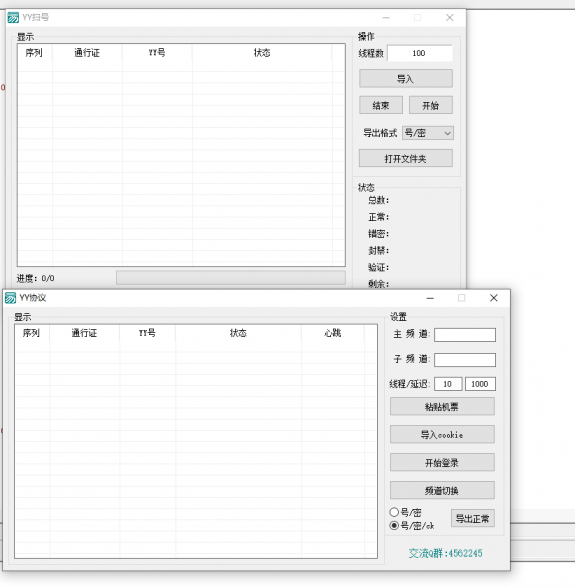Click the 频道切换 button
The image size is (575, 588).
pos(442,490)
